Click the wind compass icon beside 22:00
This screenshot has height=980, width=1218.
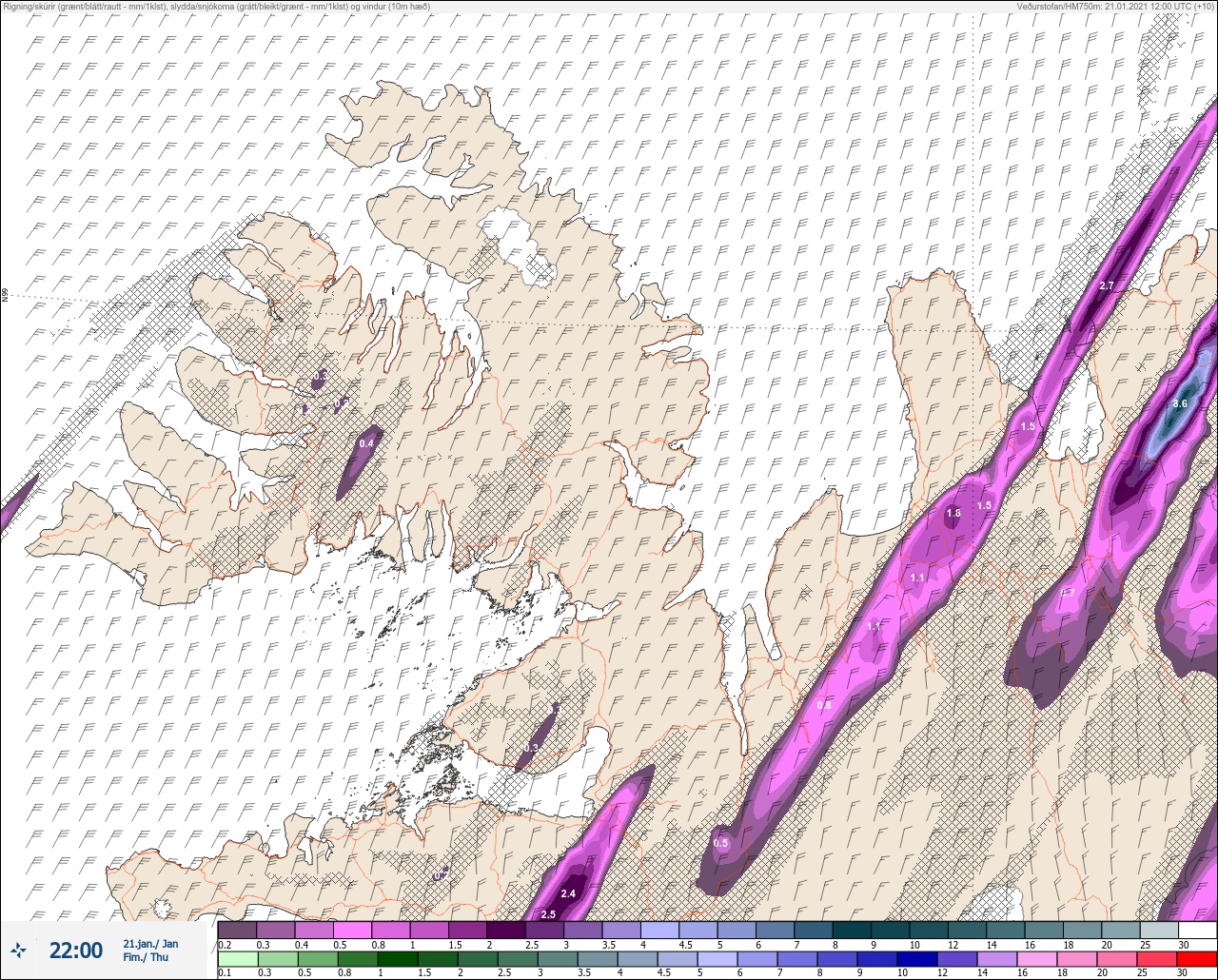pyautogui.click(x=18, y=950)
